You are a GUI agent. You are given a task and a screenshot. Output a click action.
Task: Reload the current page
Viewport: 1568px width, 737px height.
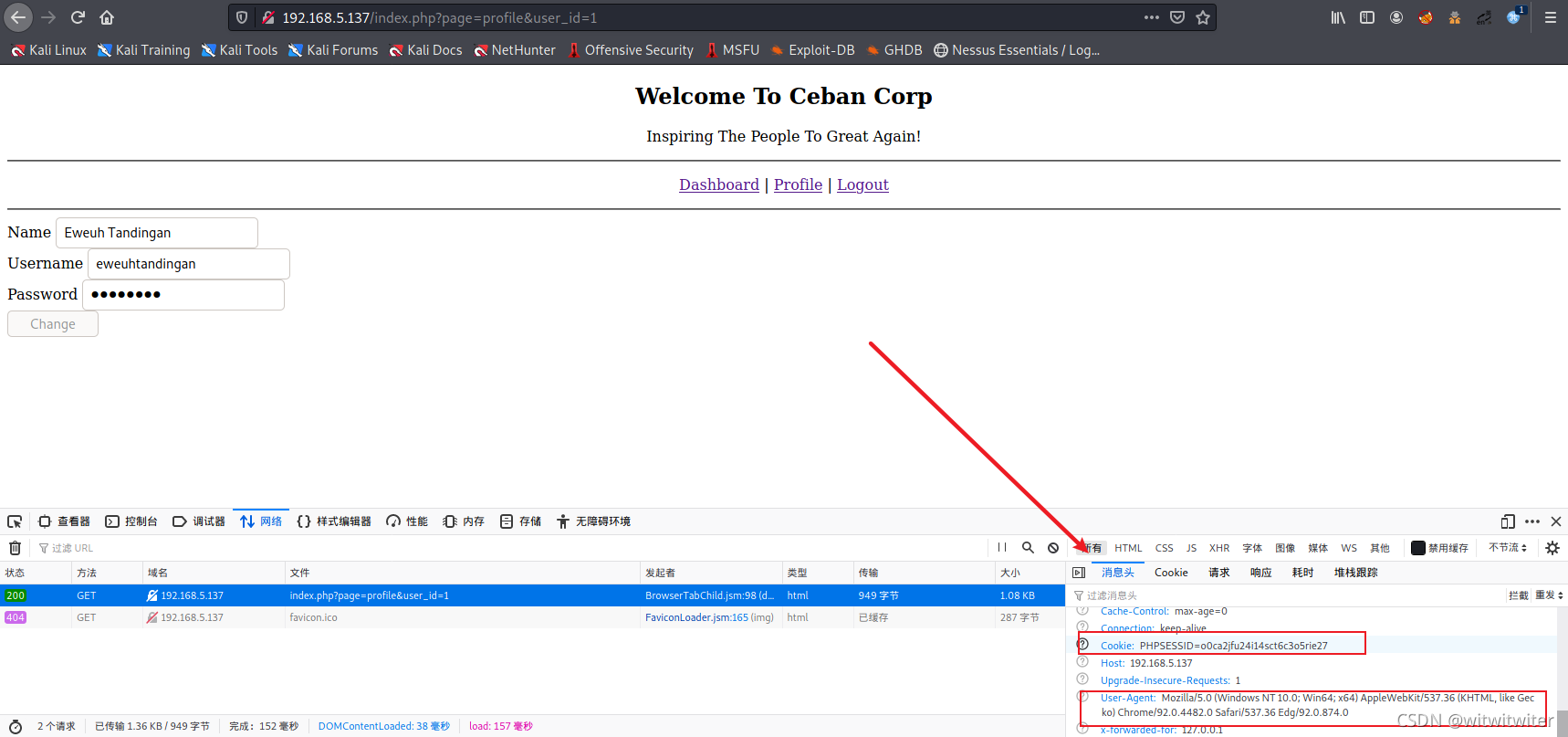[x=78, y=17]
